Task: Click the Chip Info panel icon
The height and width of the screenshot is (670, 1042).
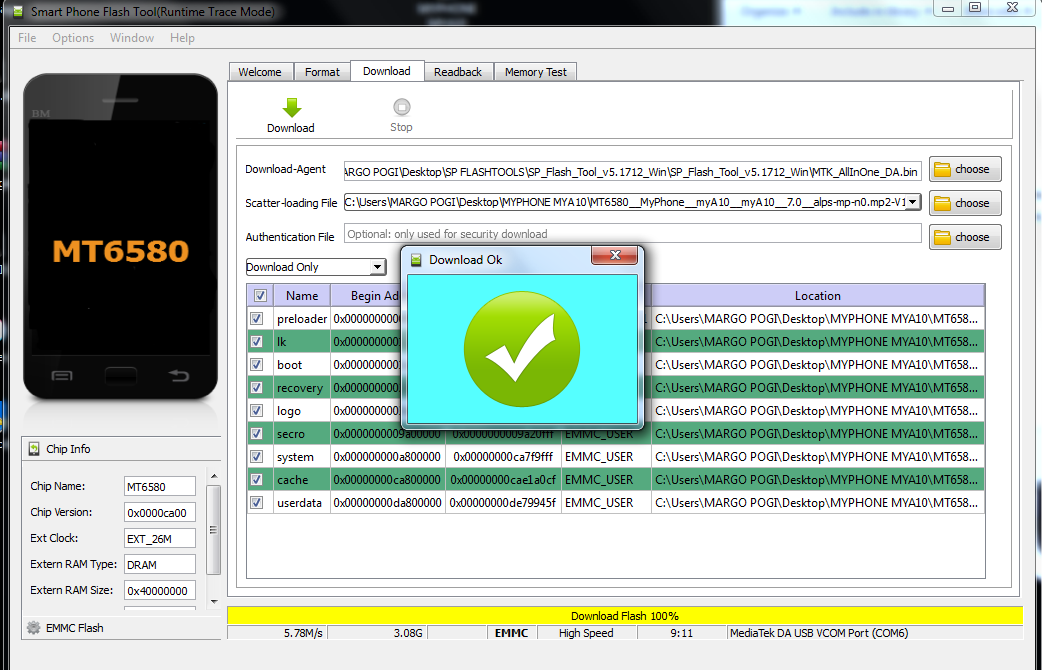Action: click(x=34, y=449)
